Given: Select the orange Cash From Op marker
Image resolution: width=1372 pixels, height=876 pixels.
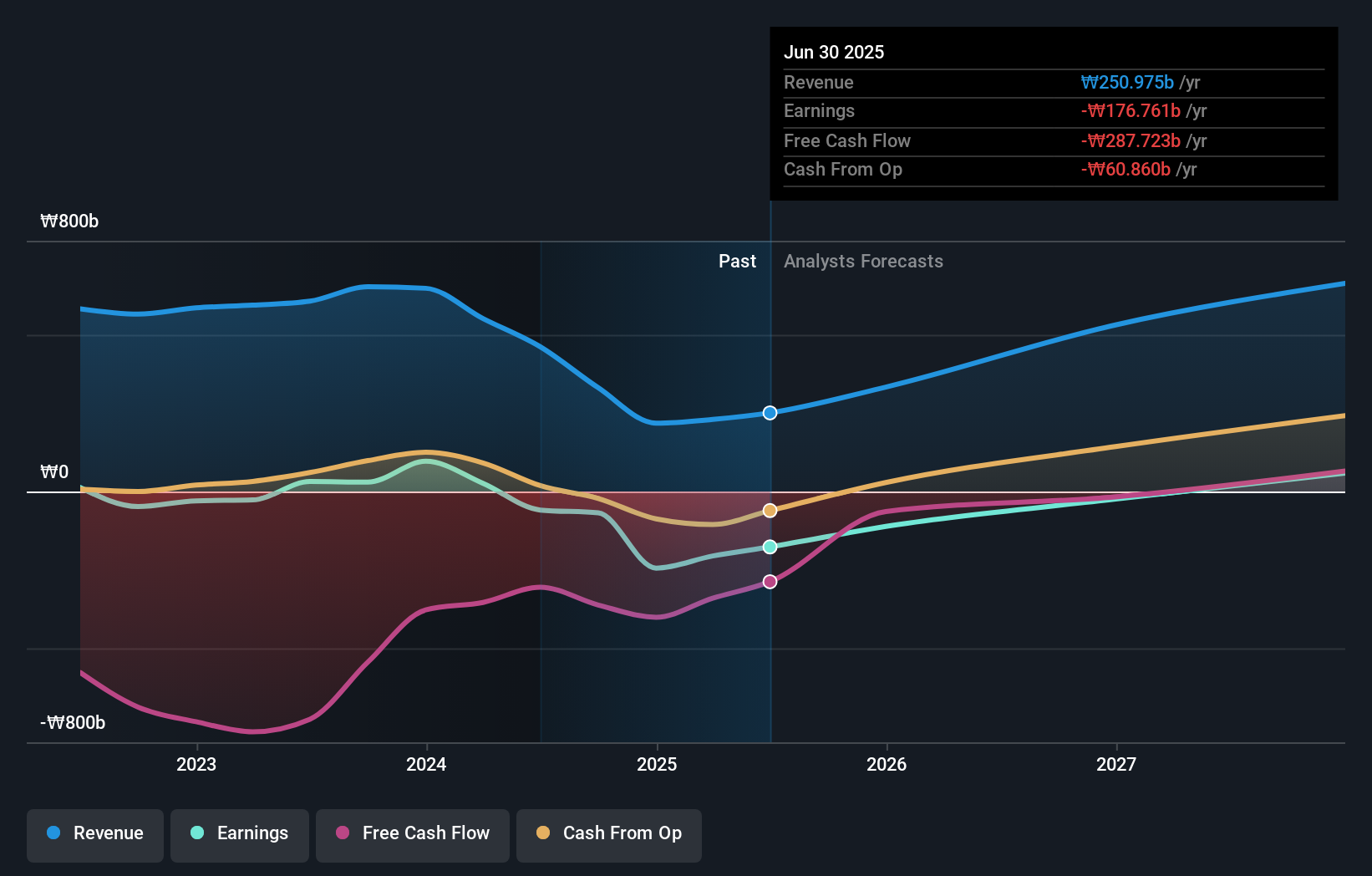Looking at the screenshot, I should coord(770,510).
